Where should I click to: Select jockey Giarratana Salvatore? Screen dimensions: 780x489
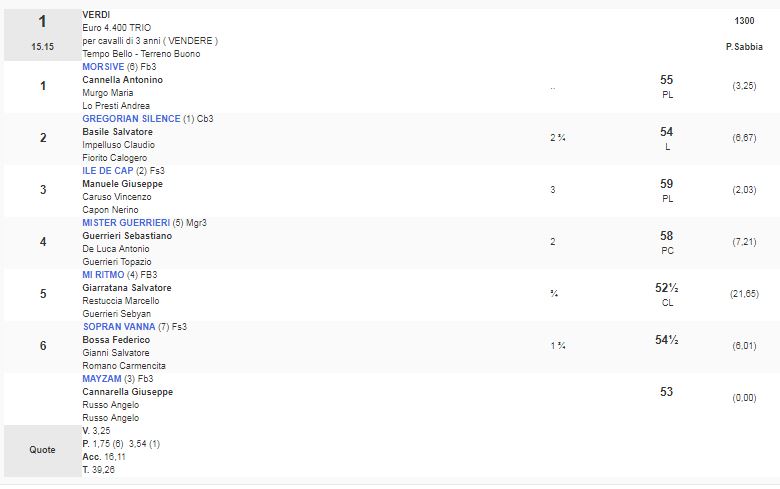pyautogui.click(x=127, y=287)
